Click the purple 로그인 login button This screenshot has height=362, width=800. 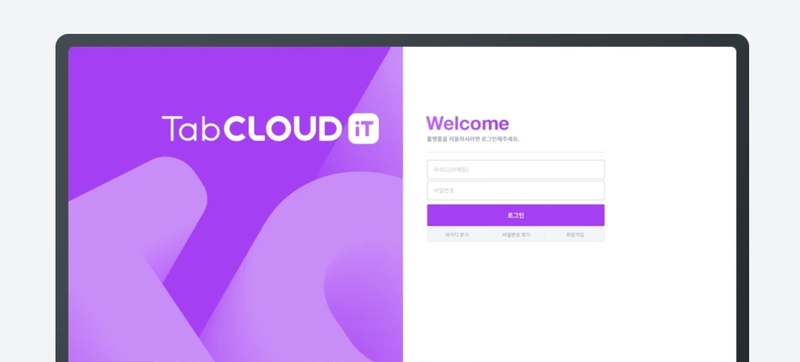pos(515,215)
